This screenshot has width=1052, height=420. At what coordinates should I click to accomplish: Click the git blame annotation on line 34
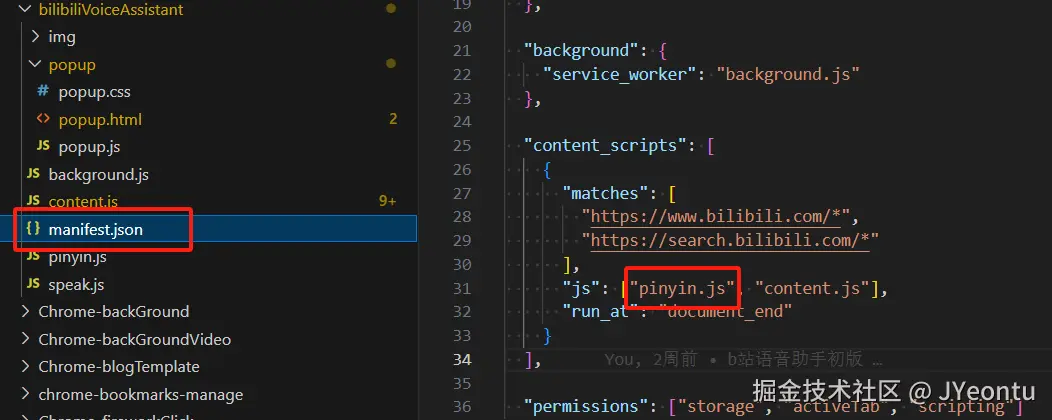point(743,360)
